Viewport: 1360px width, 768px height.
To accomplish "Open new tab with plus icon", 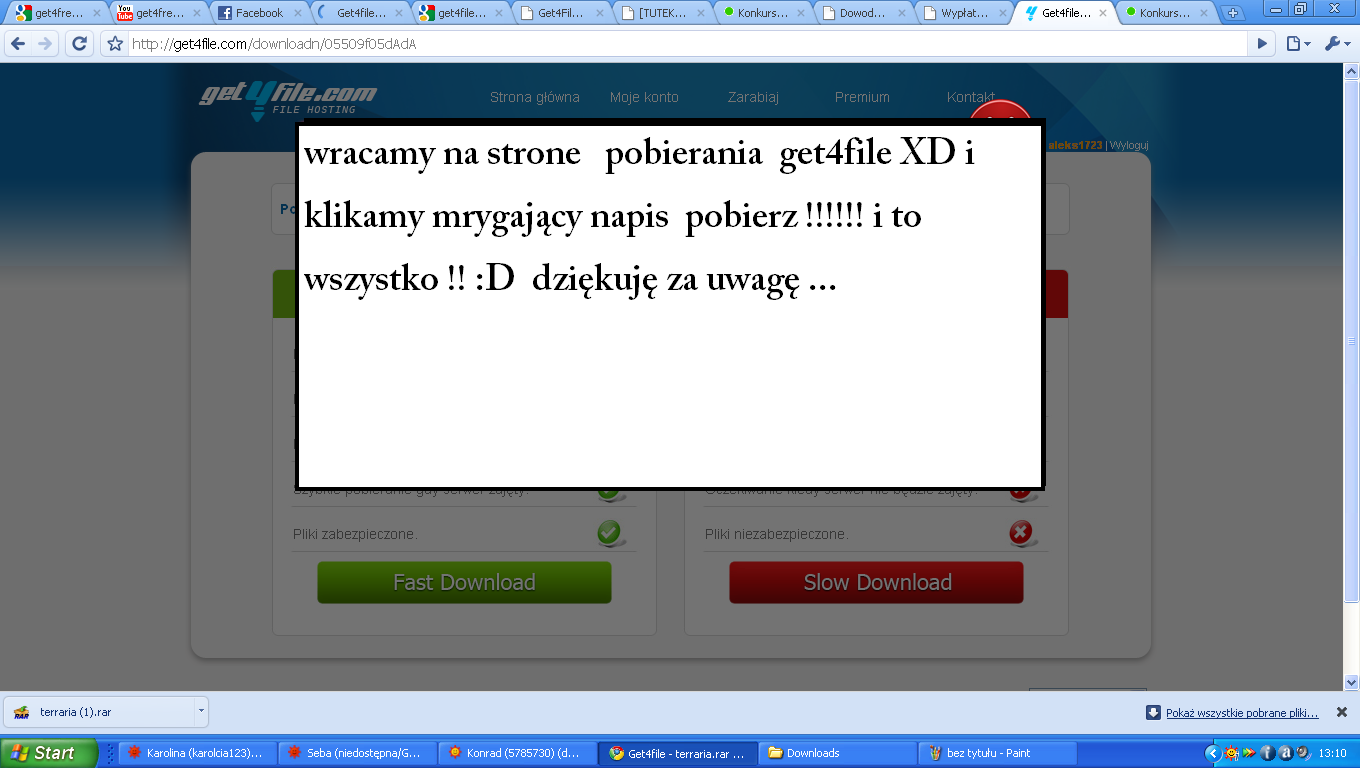I will [1232, 13].
